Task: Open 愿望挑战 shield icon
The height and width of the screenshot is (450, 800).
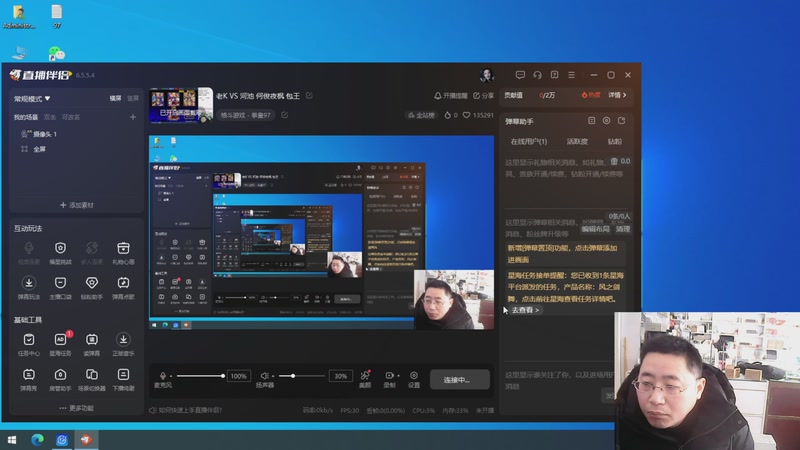Action: [60, 248]
